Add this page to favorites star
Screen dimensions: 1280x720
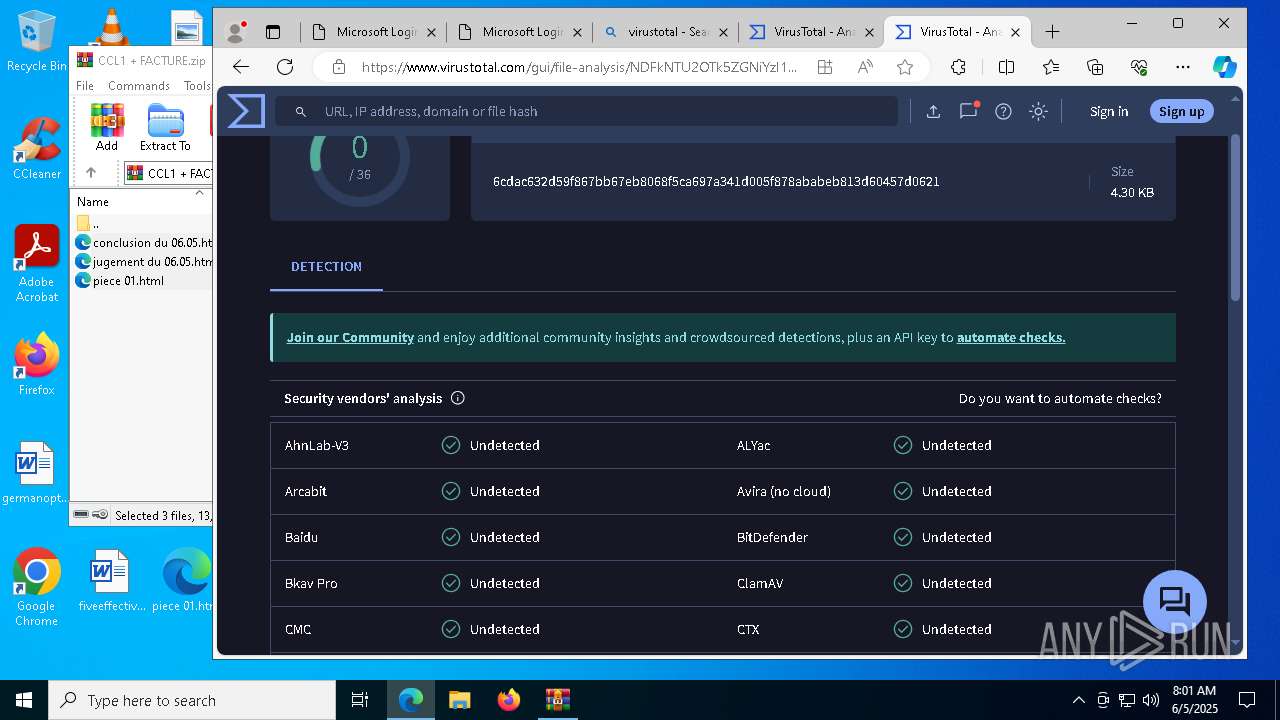[905, 67]
